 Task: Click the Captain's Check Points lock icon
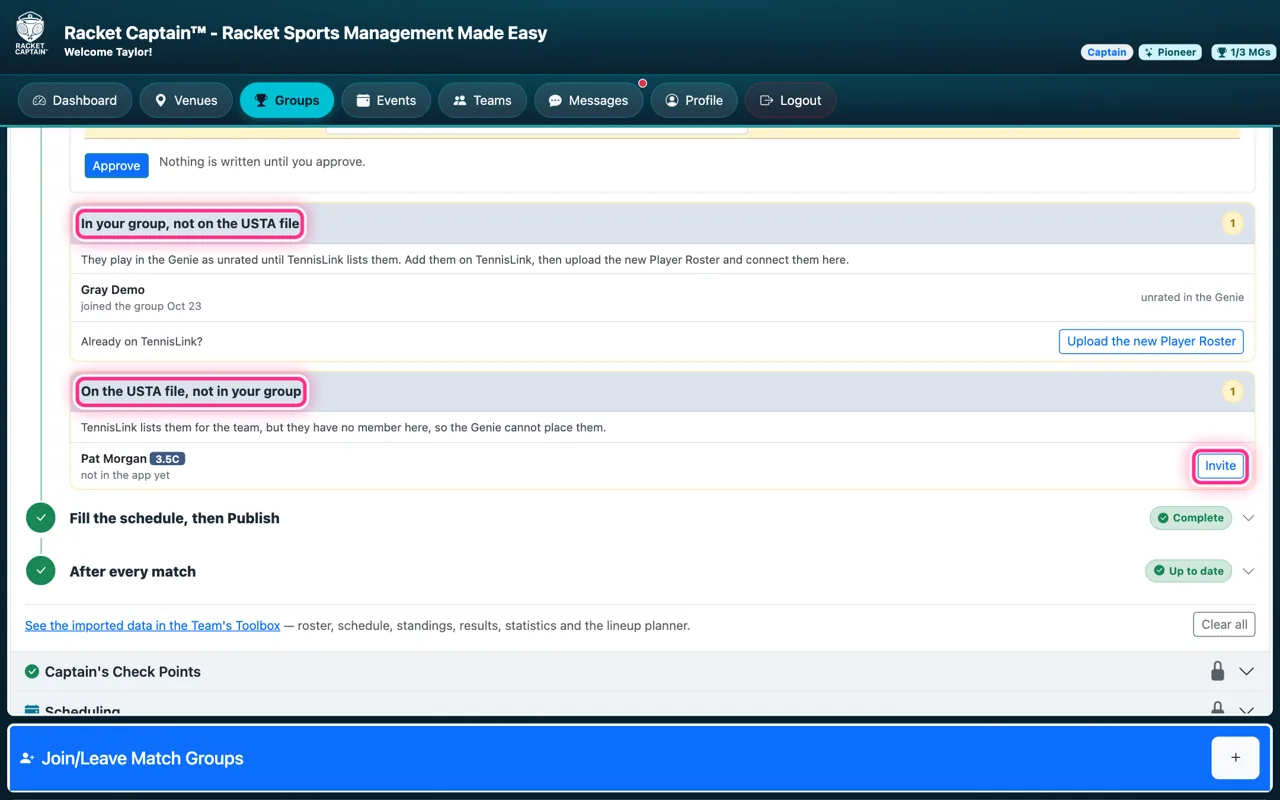[1217, 671]
